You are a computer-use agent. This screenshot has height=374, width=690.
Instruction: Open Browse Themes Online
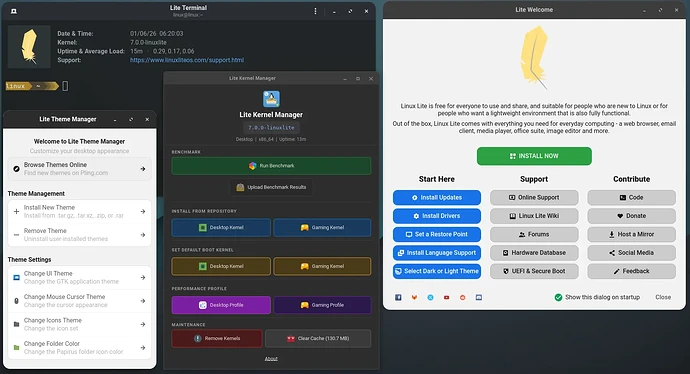point(80,169)
